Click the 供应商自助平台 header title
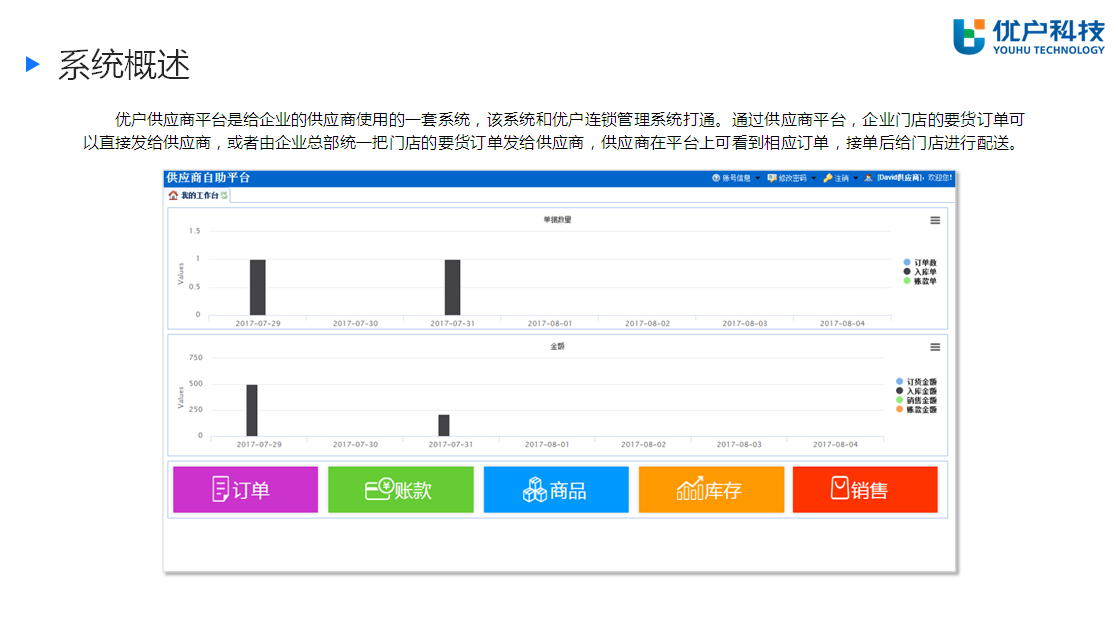The image size is (1118, 627). (x=208, y=178)
